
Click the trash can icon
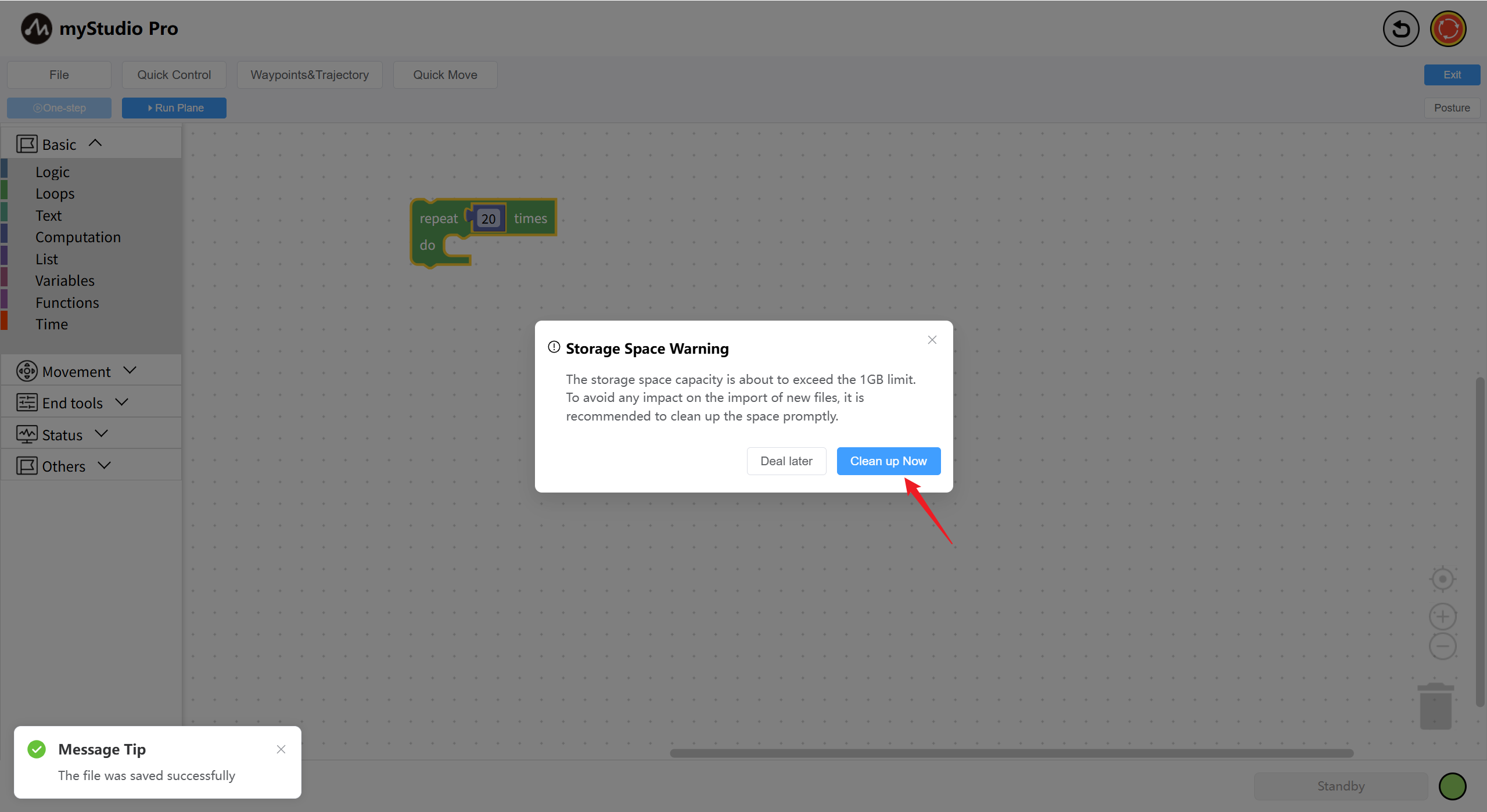click(x=1436, y=706)
